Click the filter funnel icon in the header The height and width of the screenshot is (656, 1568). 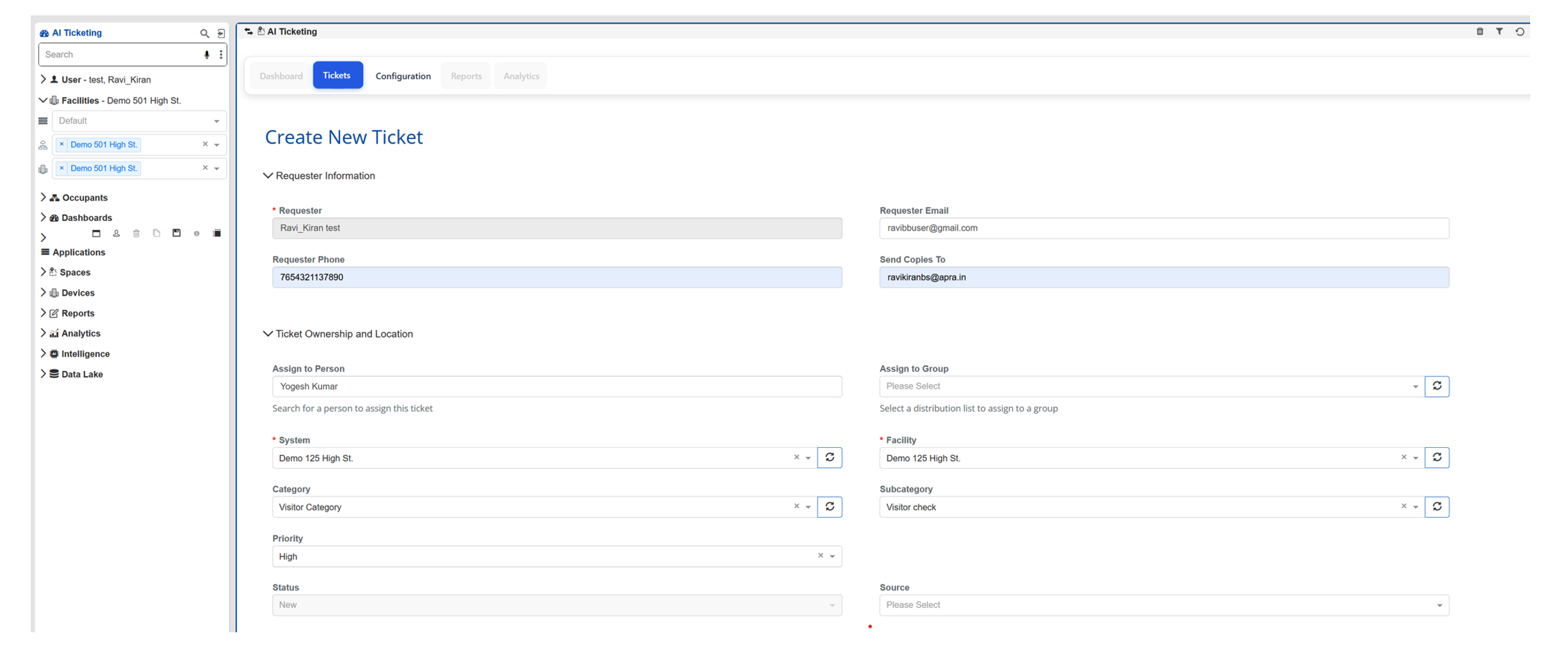1499,31
